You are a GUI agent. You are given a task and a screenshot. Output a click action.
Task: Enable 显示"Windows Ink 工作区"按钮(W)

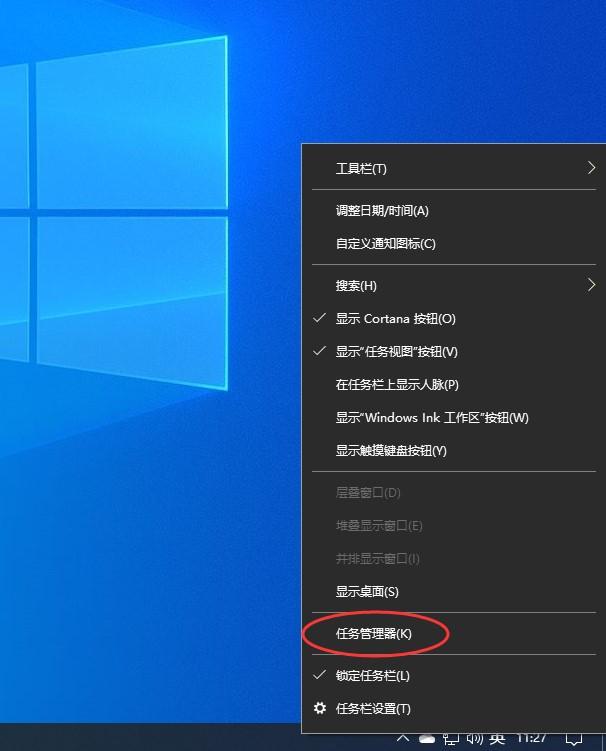click(x=432, y=418)
